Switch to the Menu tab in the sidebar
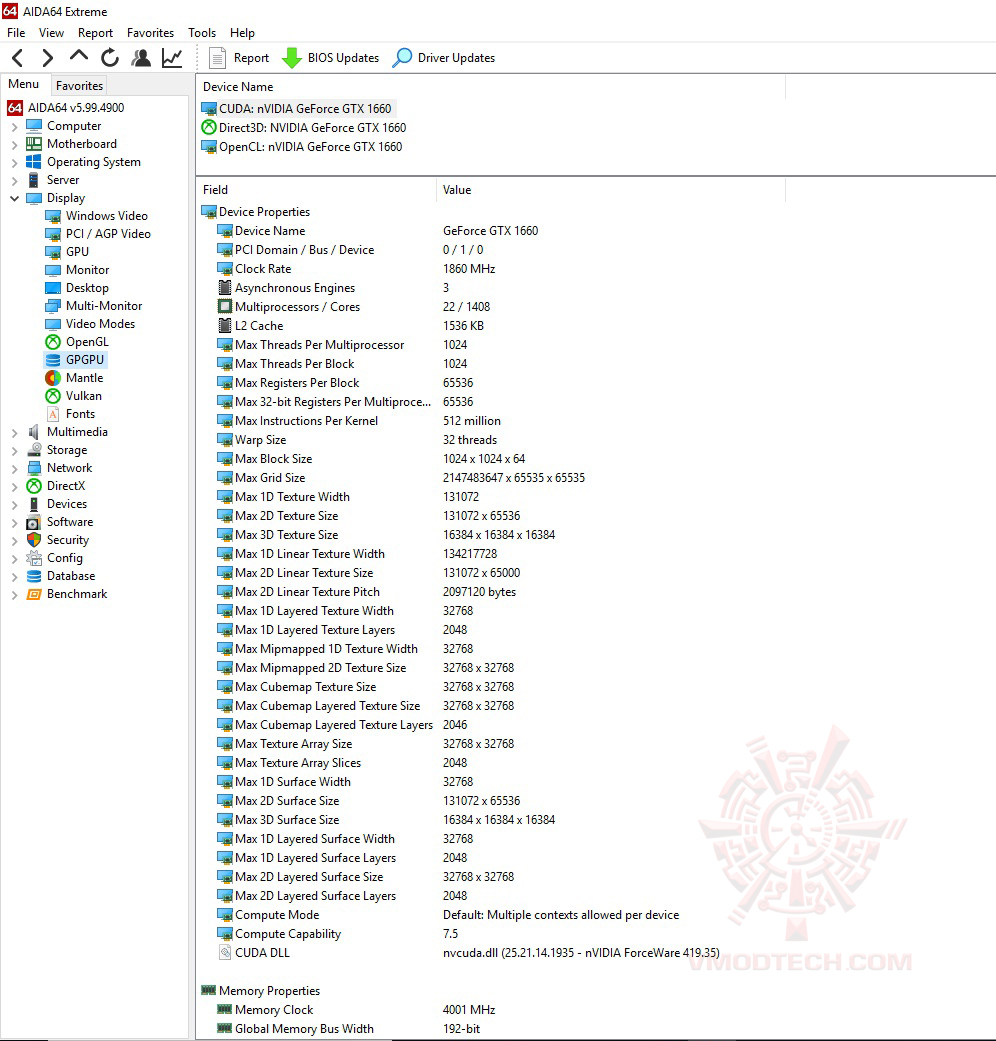The image size is (996, 1041). pos(23,84)
